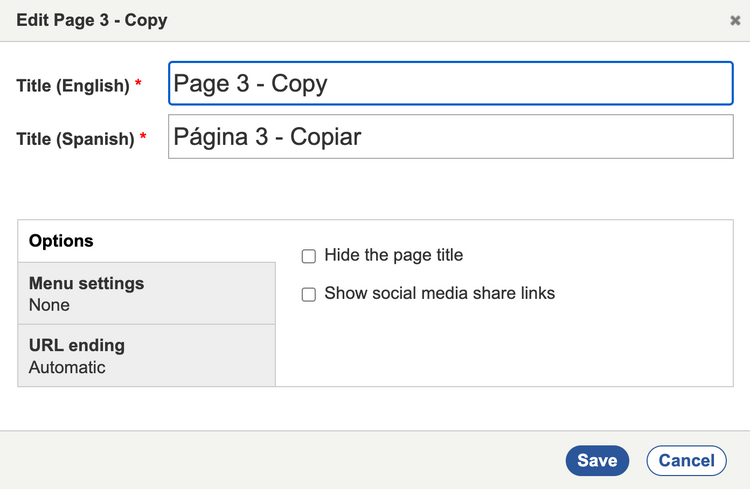This screenshot has width=750, height=489.
Task: Click the Title (Spanish) text field
Action: coord(450,137)
